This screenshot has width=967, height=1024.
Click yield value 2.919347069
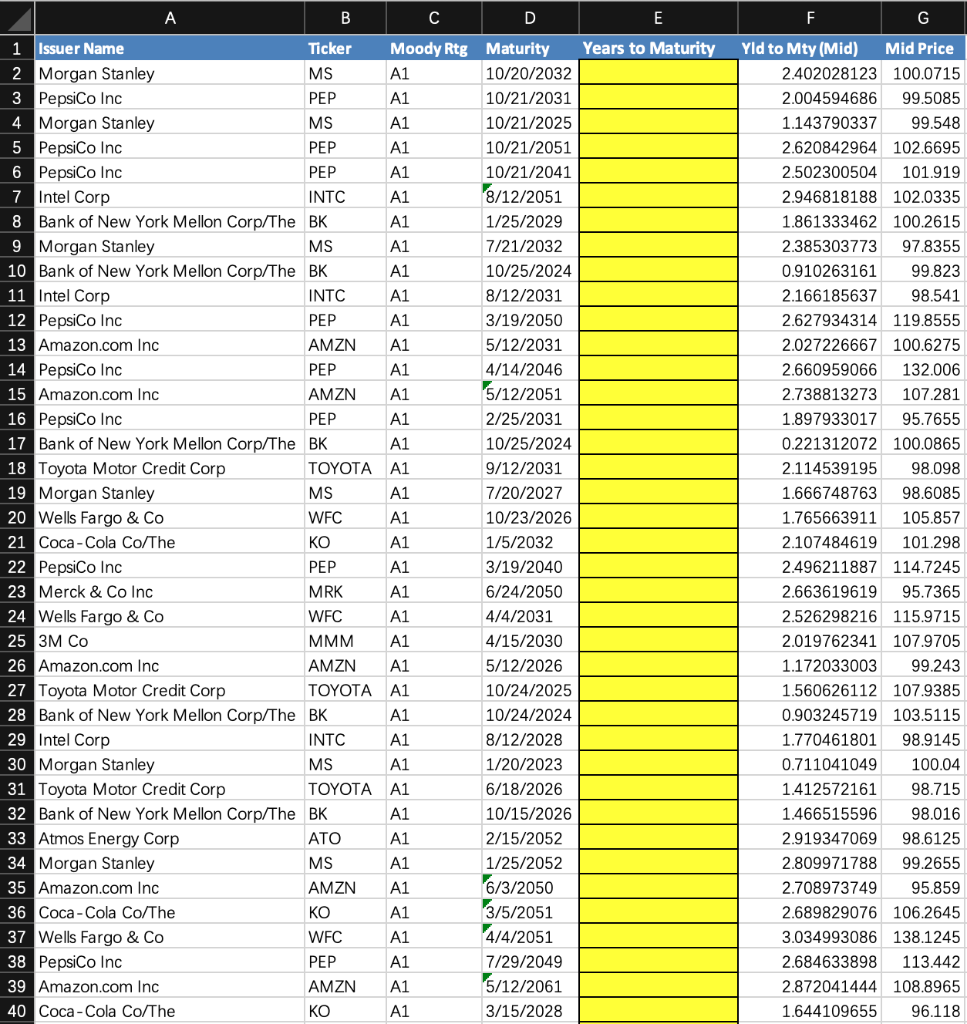click(810, 839)
